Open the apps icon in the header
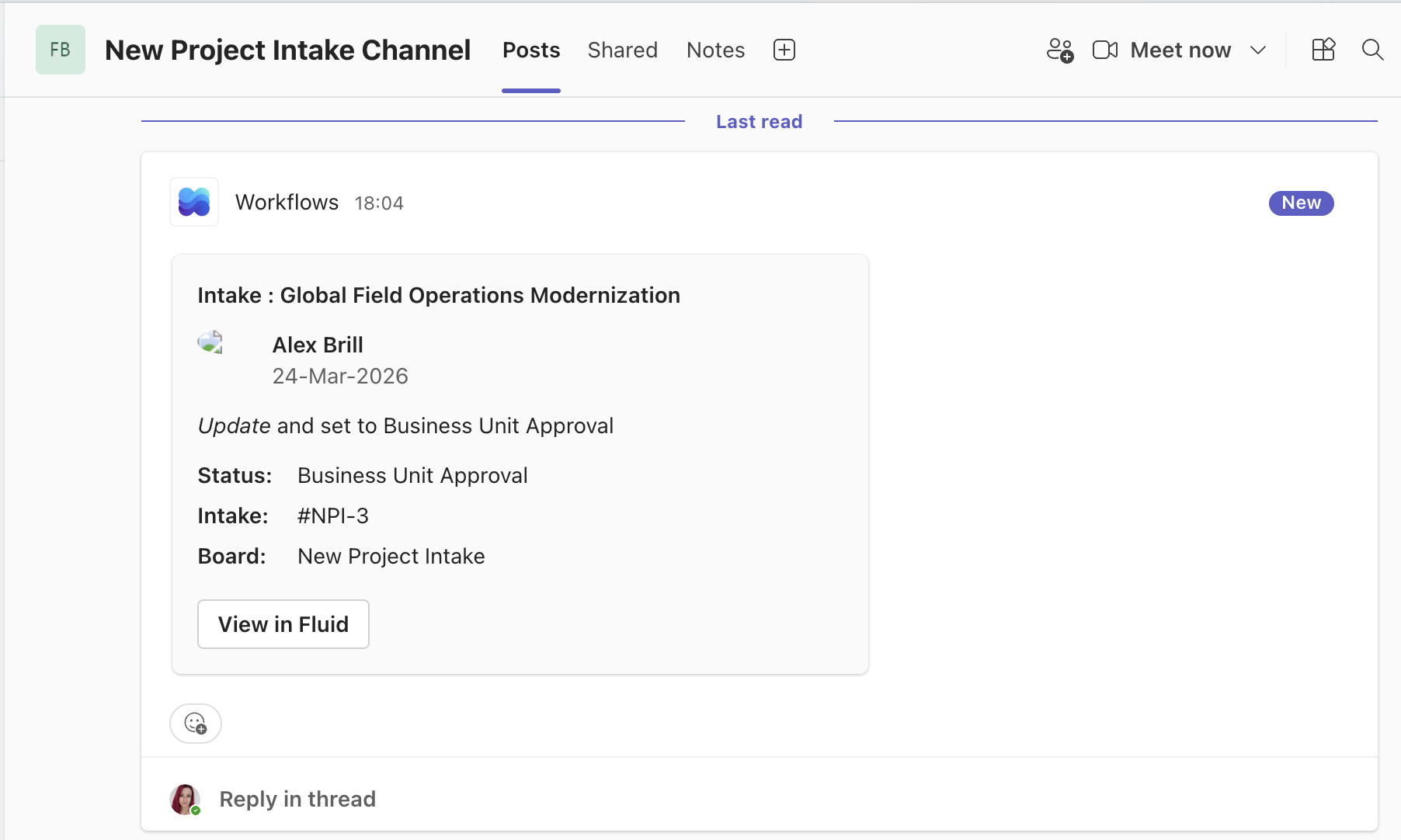Screen dimensions: 1401x840 point(1323,50)
